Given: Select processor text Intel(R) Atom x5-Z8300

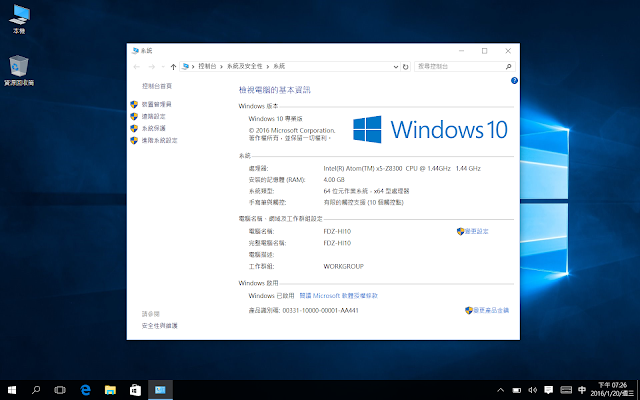Looking at the screenshot, I should (x=402, y=168).
